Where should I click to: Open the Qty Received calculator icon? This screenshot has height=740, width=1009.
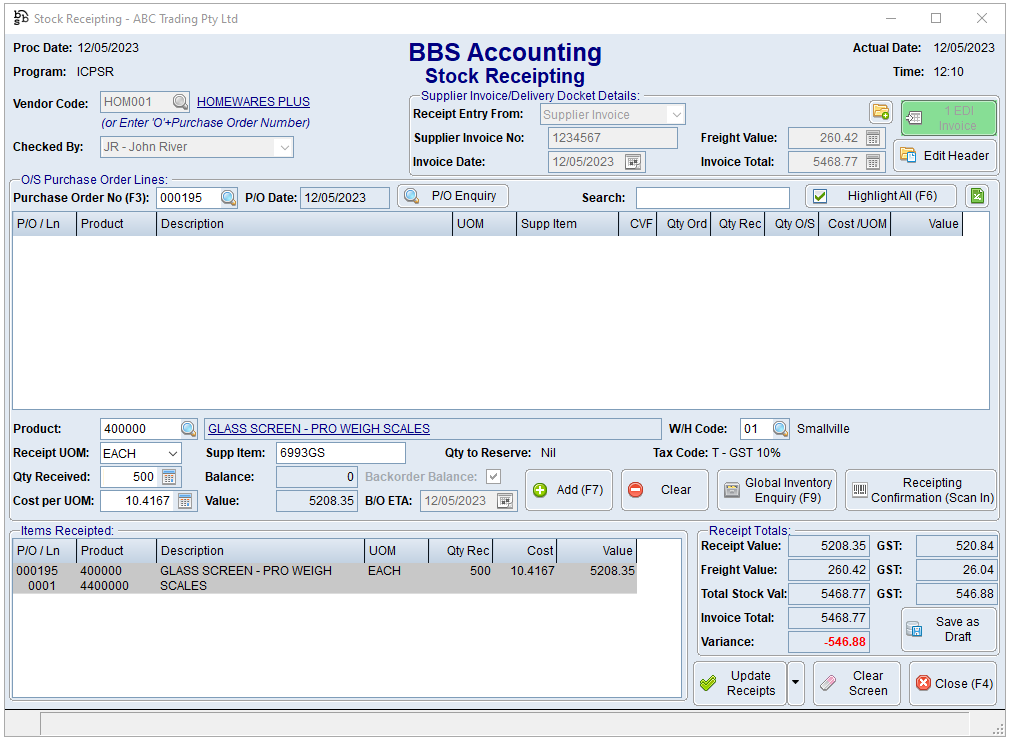169,477
